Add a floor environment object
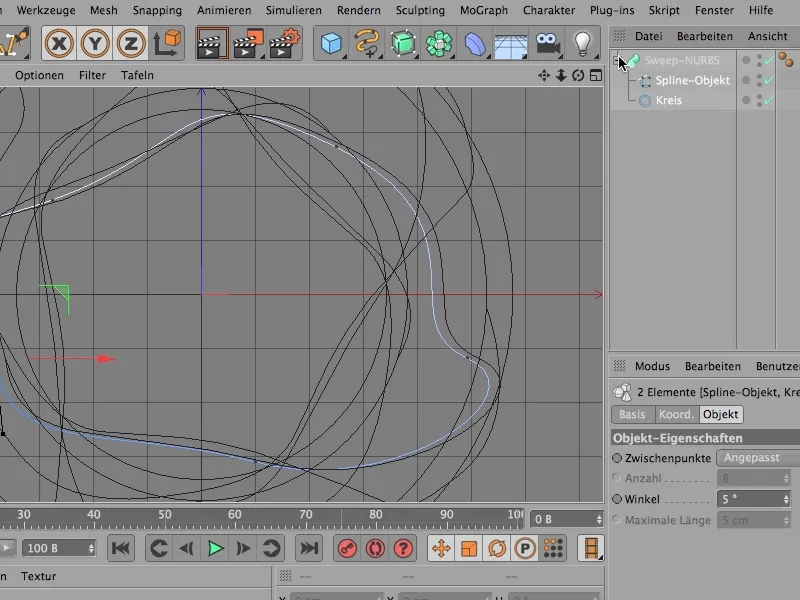 click(x=511, y=45)
